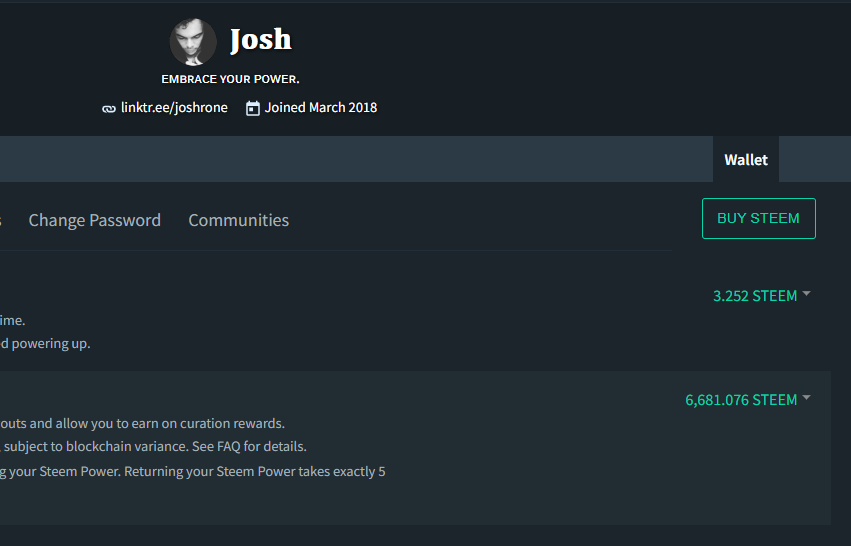Click the chain link icon beside linktr.ee
The height and width of the screenshot is (546, 851).
tap(109, 108)
